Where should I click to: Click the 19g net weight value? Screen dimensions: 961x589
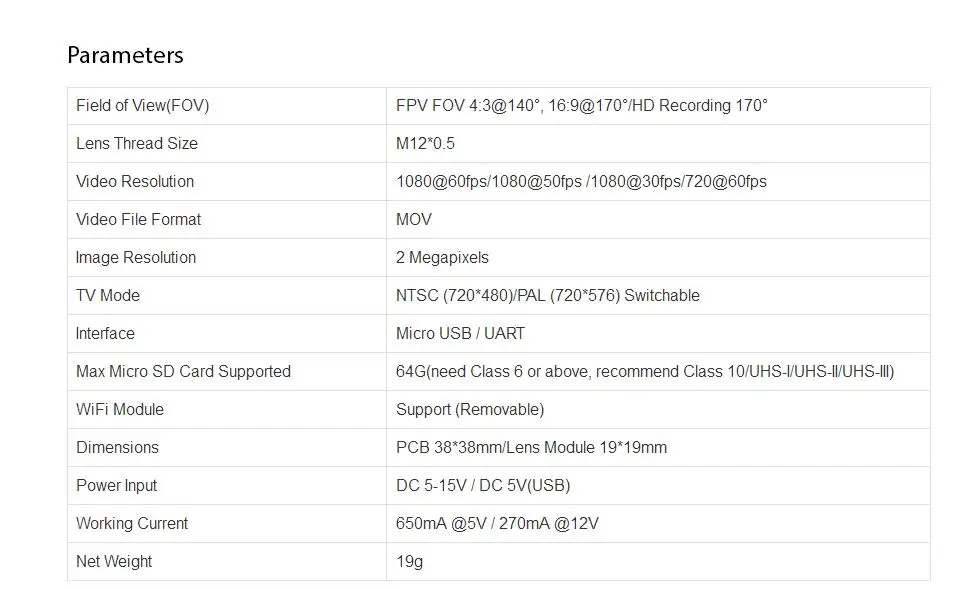[x=409, y=562]
